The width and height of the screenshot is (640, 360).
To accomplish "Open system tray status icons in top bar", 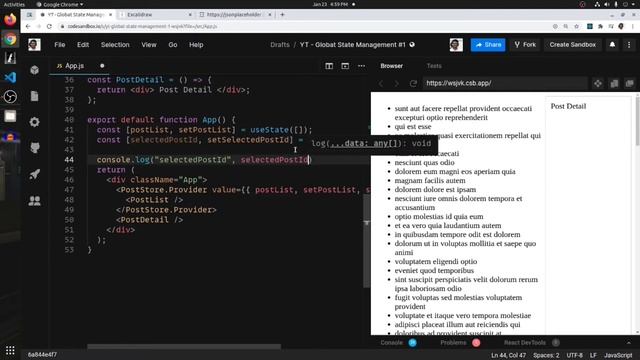I will point(615,4).
